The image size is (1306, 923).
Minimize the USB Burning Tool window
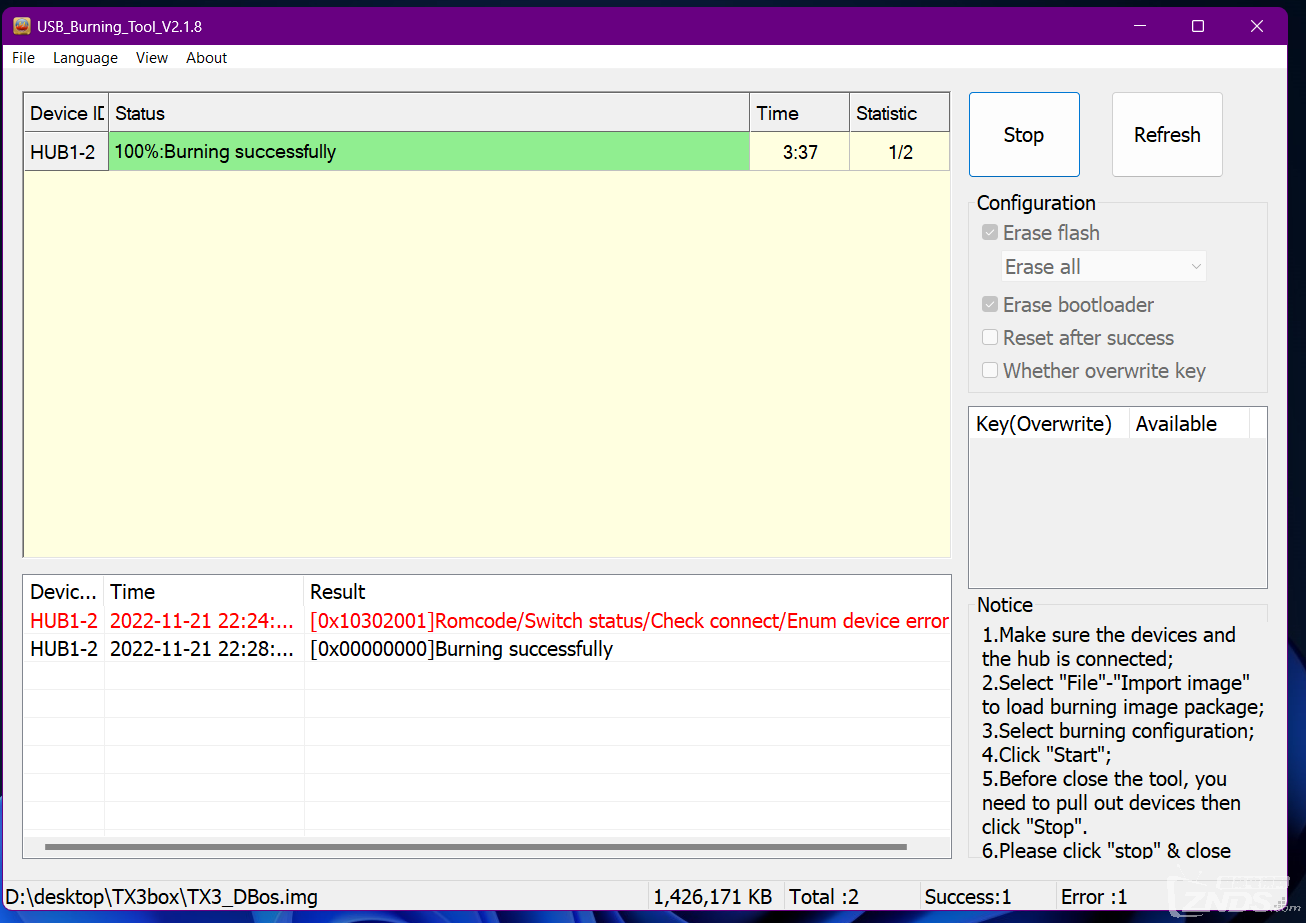[1140, 26]
